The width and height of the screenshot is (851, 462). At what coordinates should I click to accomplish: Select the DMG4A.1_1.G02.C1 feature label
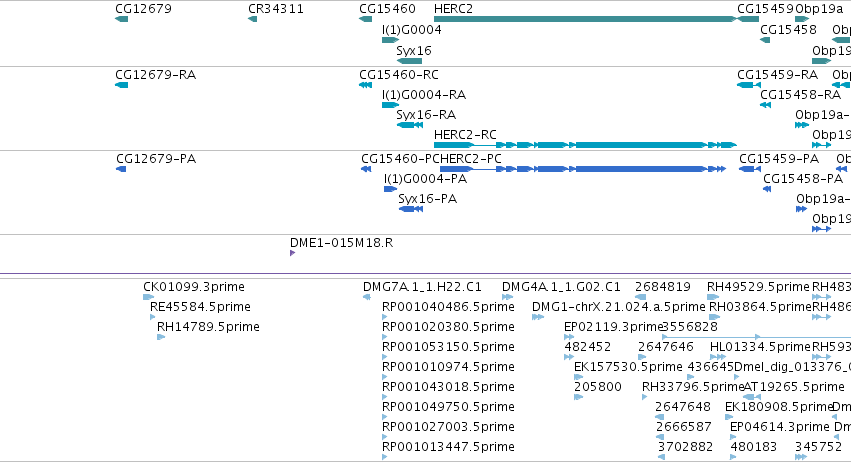pyautogui.click(x=561, y=287)
